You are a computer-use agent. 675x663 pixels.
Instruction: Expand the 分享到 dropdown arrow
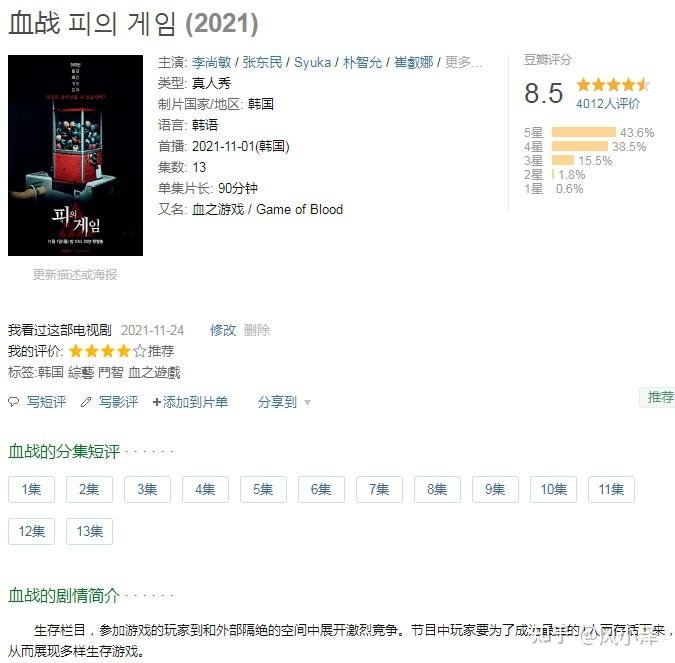(x=307, y=403)
